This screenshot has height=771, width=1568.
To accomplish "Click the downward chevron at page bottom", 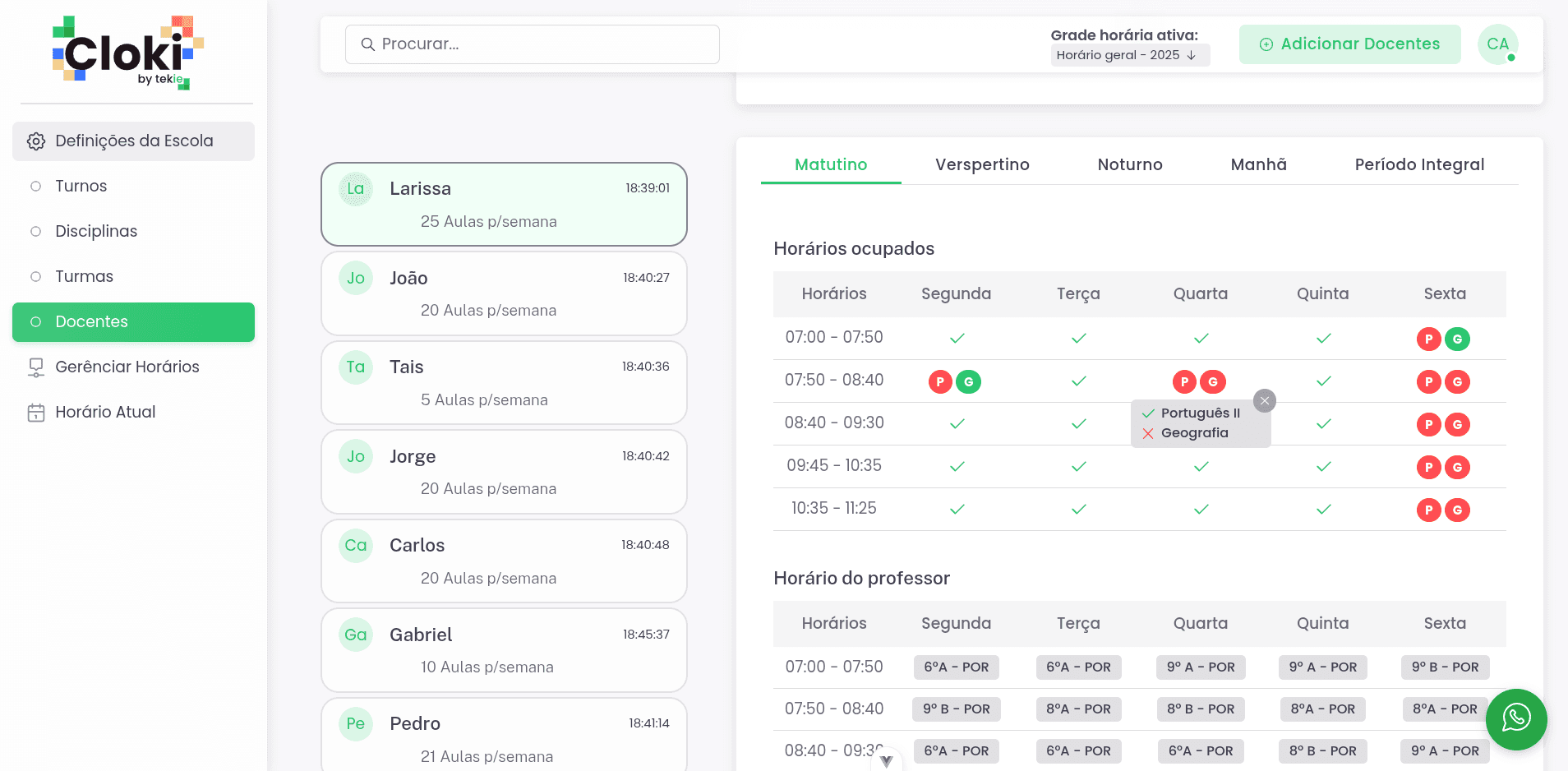I will point(886,762).
